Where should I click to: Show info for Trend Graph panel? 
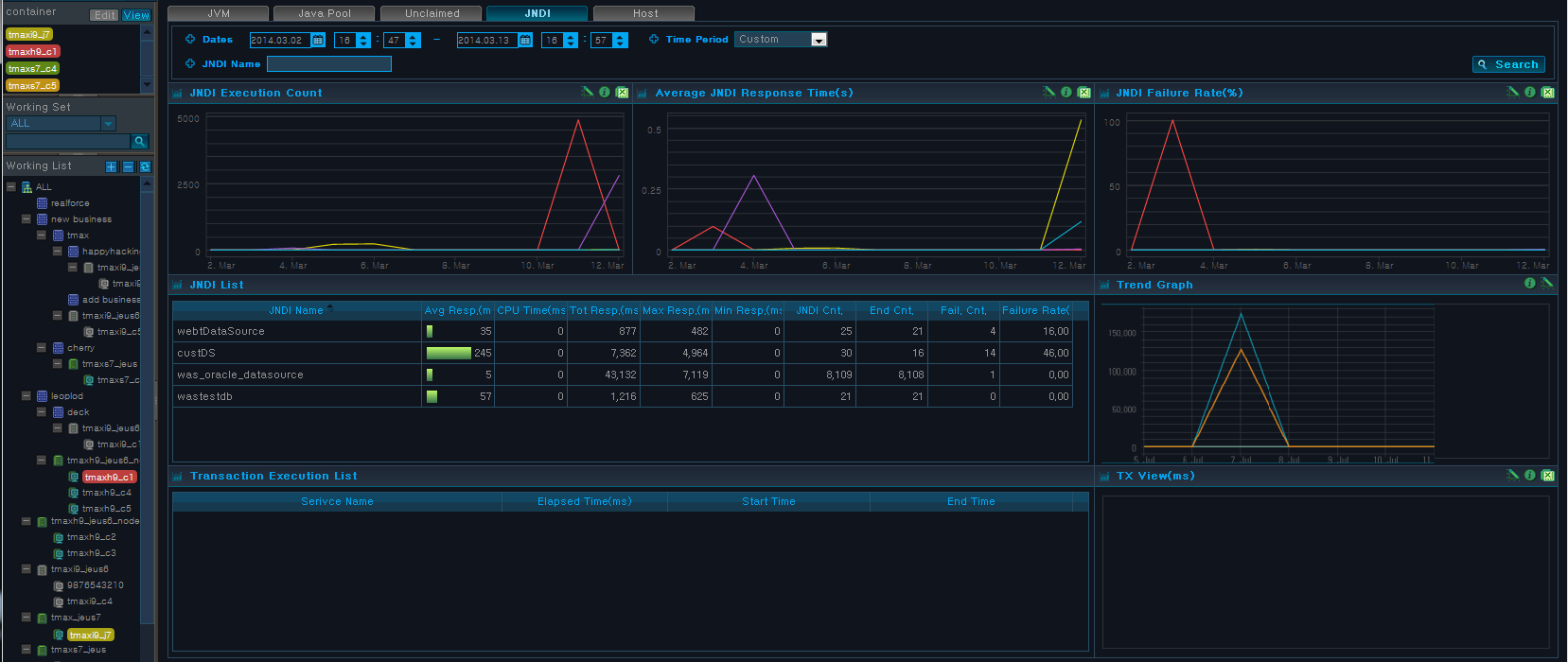(x=1530, y=283)
